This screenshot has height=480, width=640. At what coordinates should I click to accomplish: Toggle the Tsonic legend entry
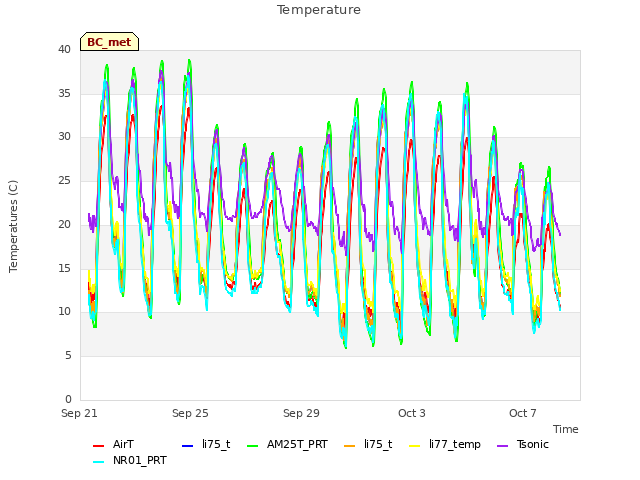click(523, 444)
